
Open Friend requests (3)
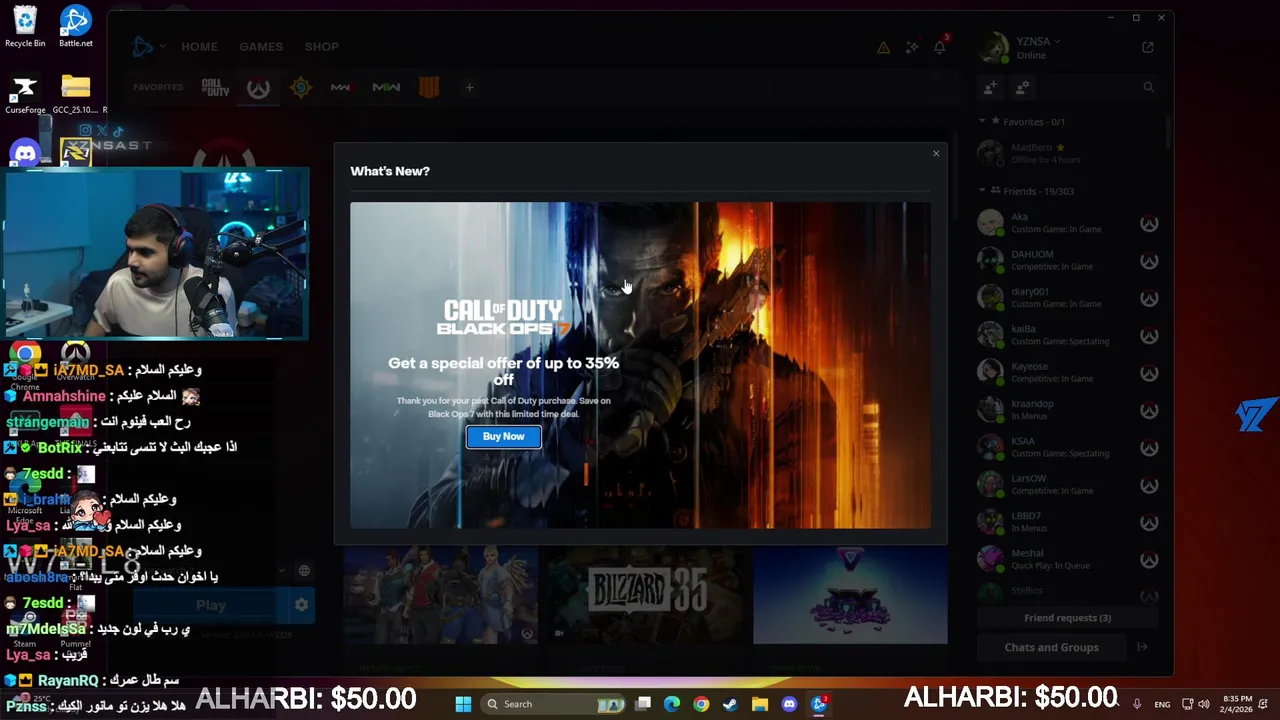(x=1067, y=618)
